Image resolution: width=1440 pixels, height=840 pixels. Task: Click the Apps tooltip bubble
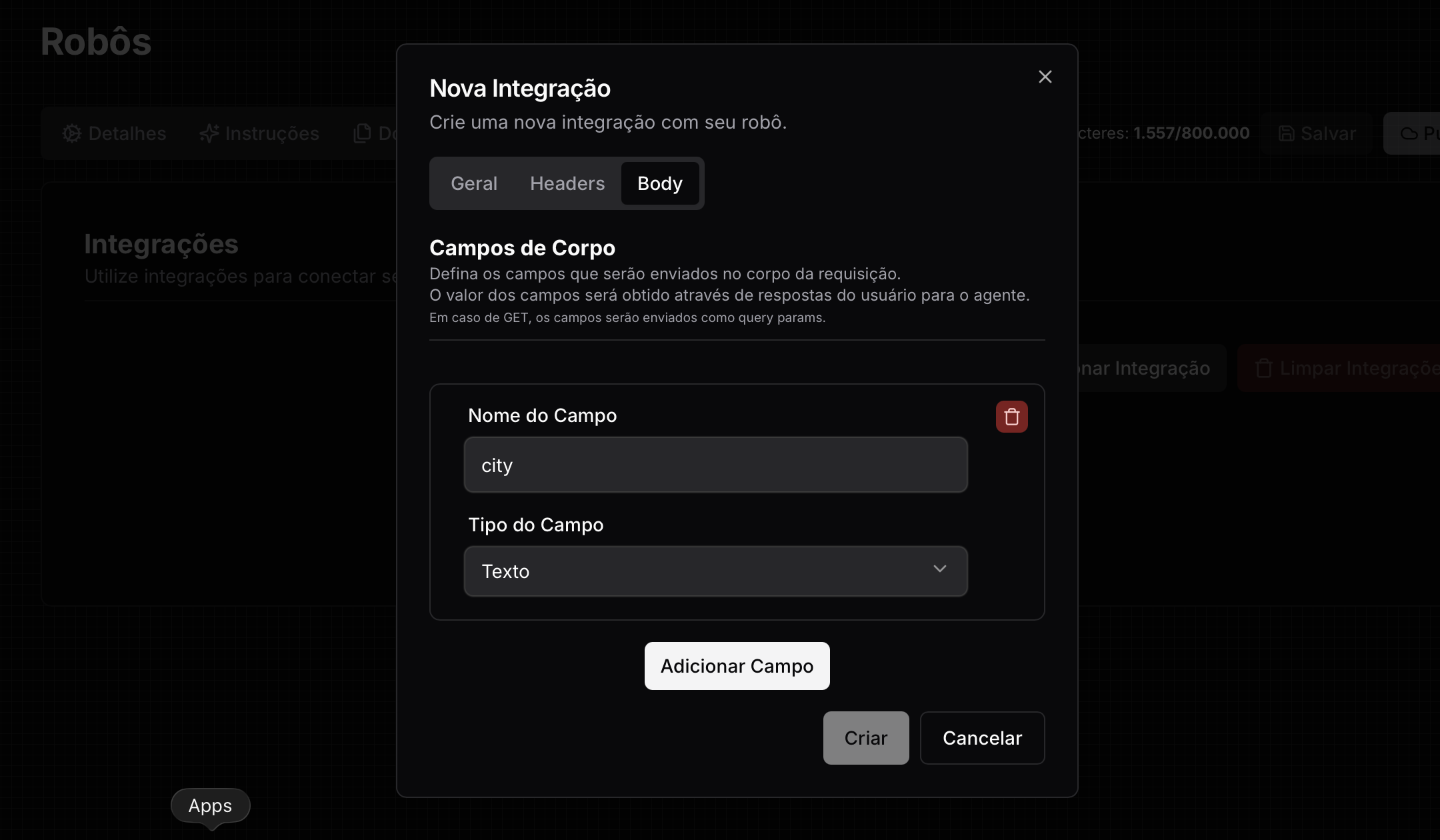(210, 805)
